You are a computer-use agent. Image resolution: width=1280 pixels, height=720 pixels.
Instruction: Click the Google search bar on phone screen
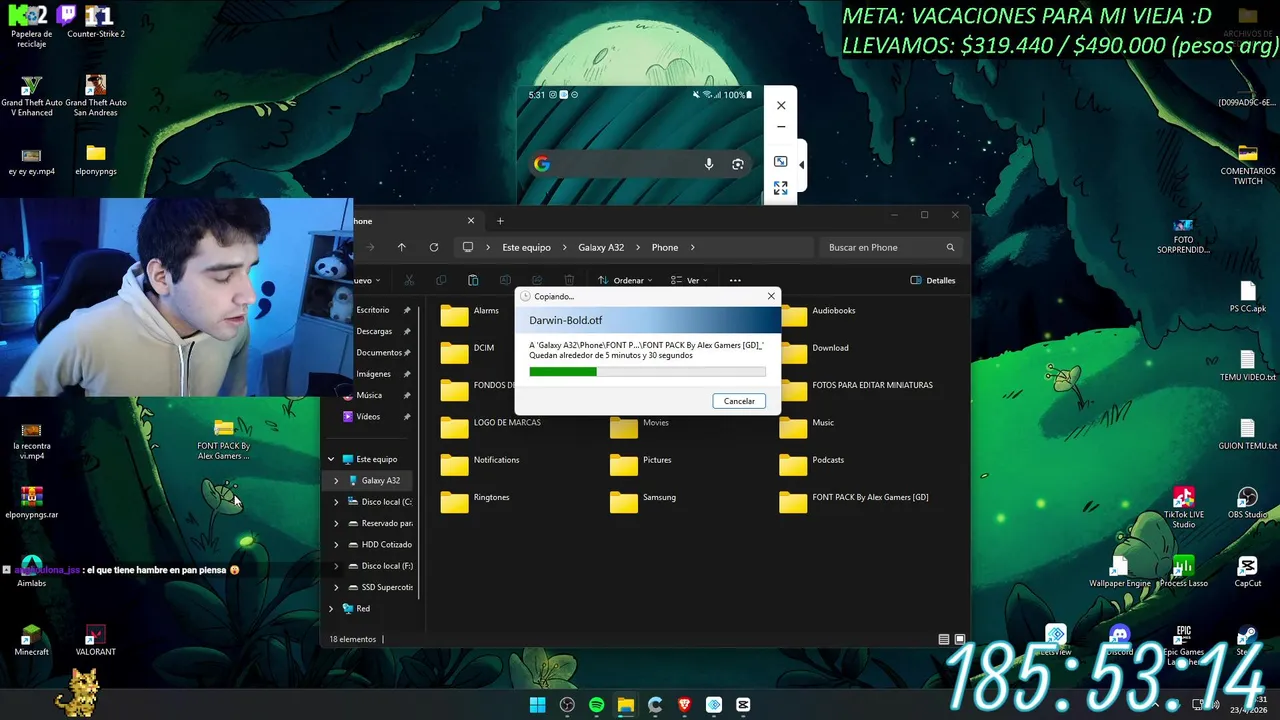pos(640,164)
